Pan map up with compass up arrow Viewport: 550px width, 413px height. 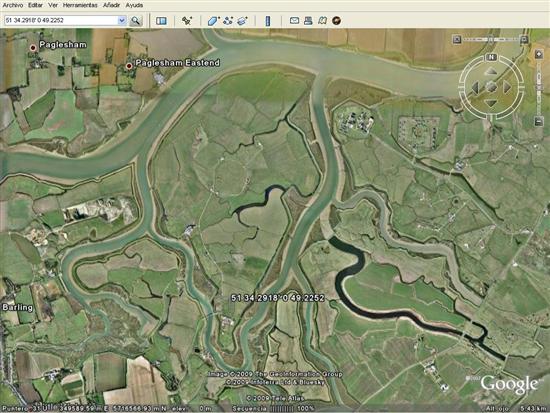[x=491, y=72]
